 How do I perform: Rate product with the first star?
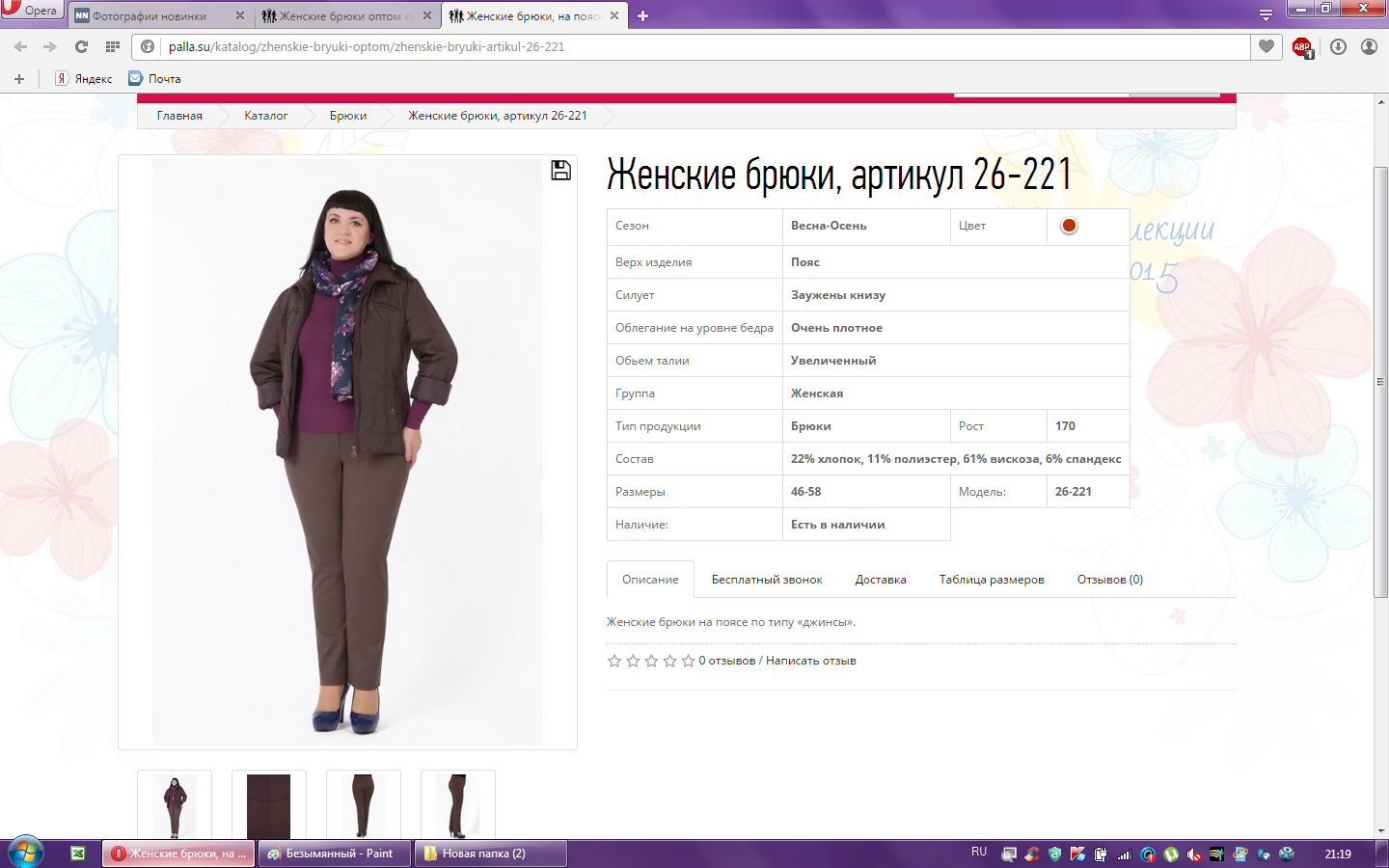coord(614,661)
